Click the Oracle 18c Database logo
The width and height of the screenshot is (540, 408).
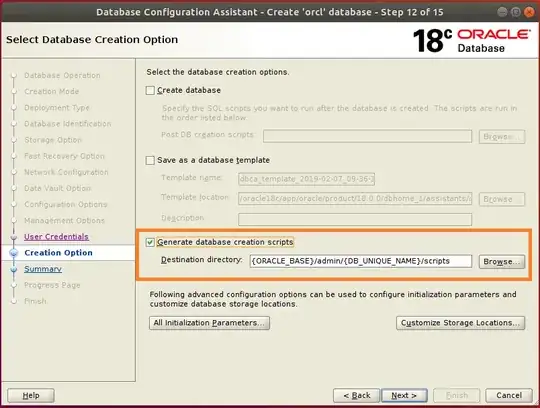[472, 41]
